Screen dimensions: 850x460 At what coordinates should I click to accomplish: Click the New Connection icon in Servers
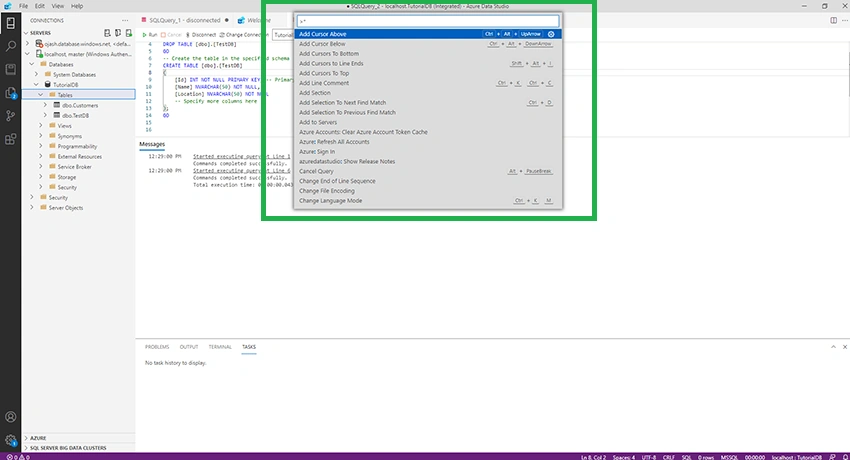(107, 33)
